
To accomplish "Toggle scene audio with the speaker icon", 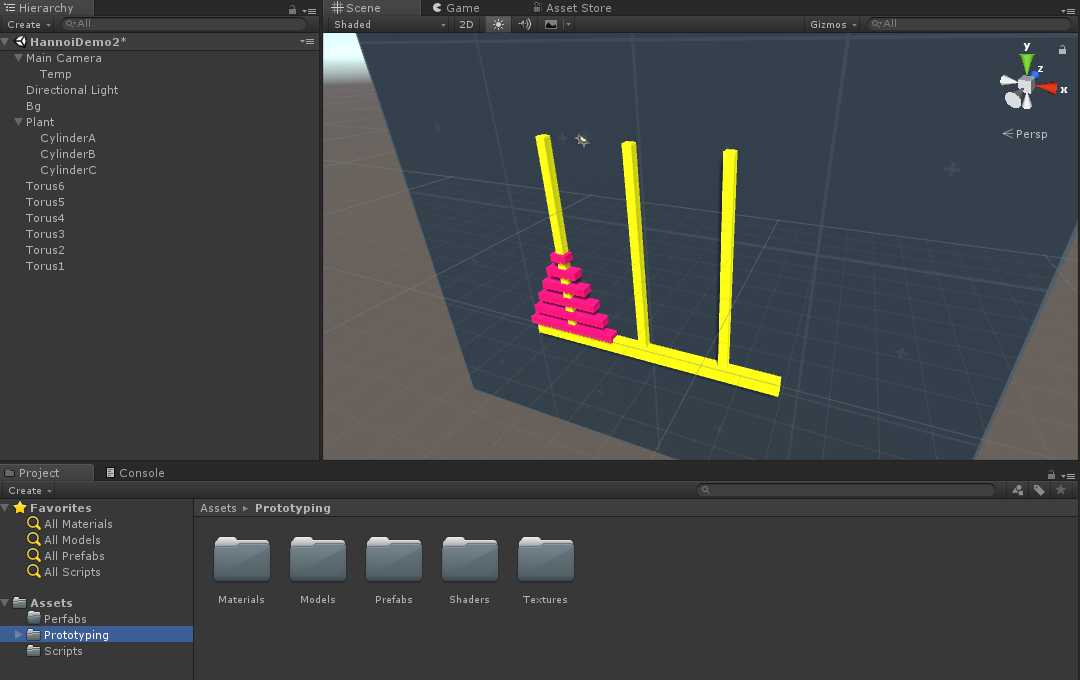I will pos(525,24).
